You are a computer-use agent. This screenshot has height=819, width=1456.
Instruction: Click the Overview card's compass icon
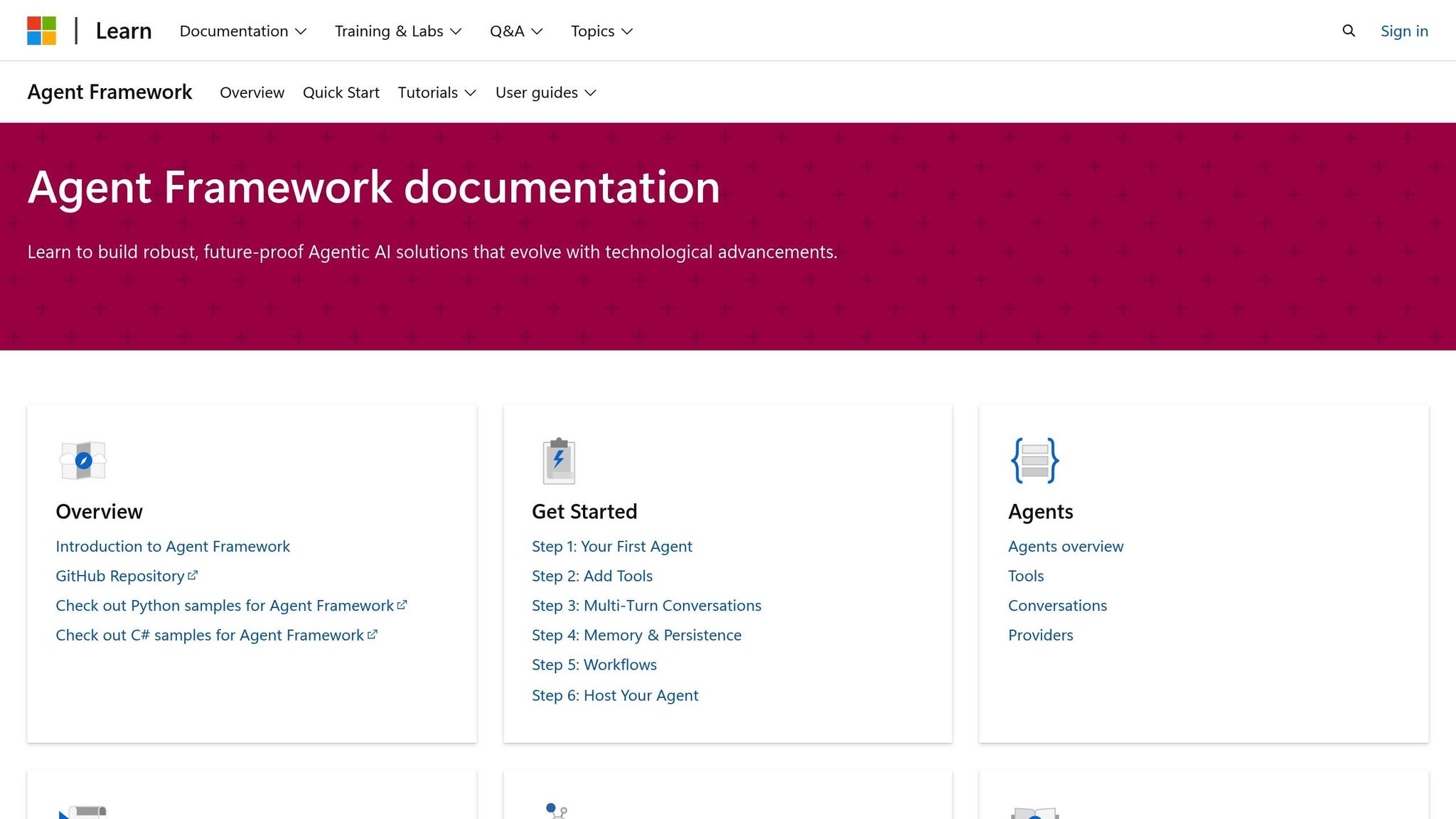[82, 461]
